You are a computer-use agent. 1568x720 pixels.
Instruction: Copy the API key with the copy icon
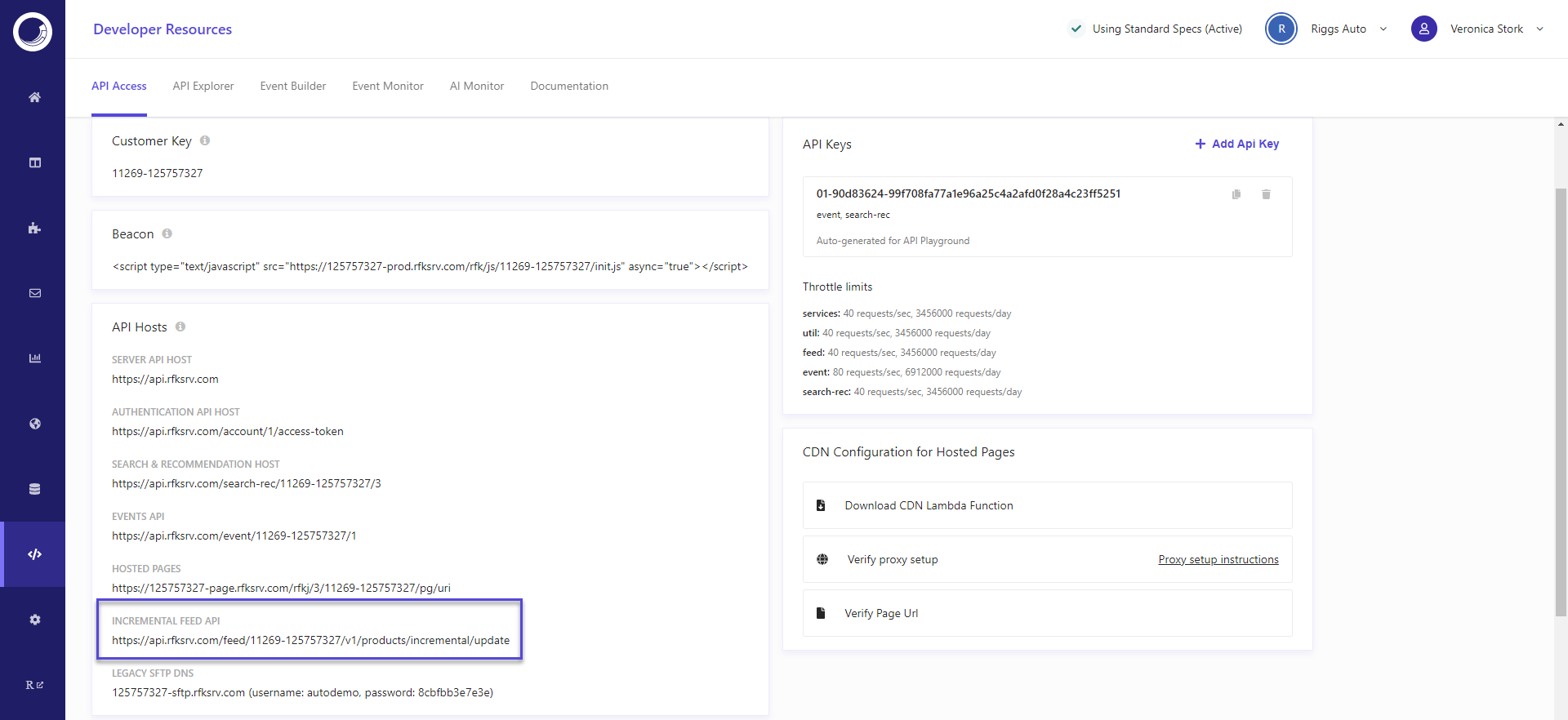(1236, 194)
